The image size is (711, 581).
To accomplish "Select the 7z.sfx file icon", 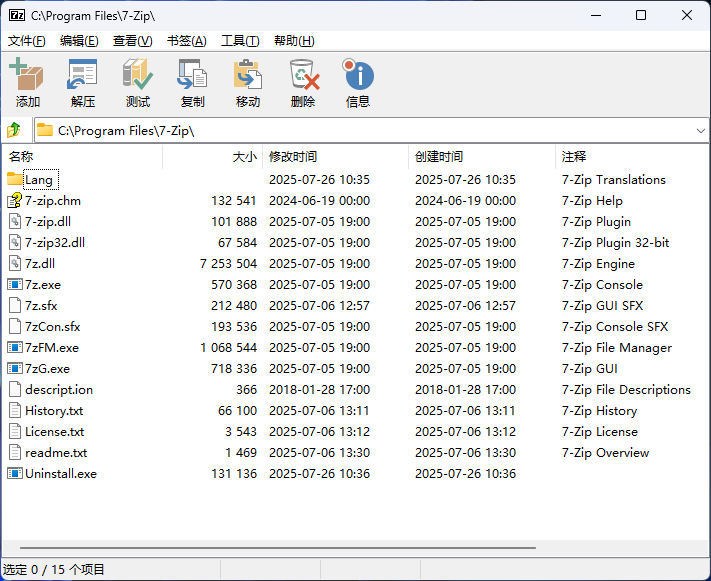I will (x=15, y=305).
